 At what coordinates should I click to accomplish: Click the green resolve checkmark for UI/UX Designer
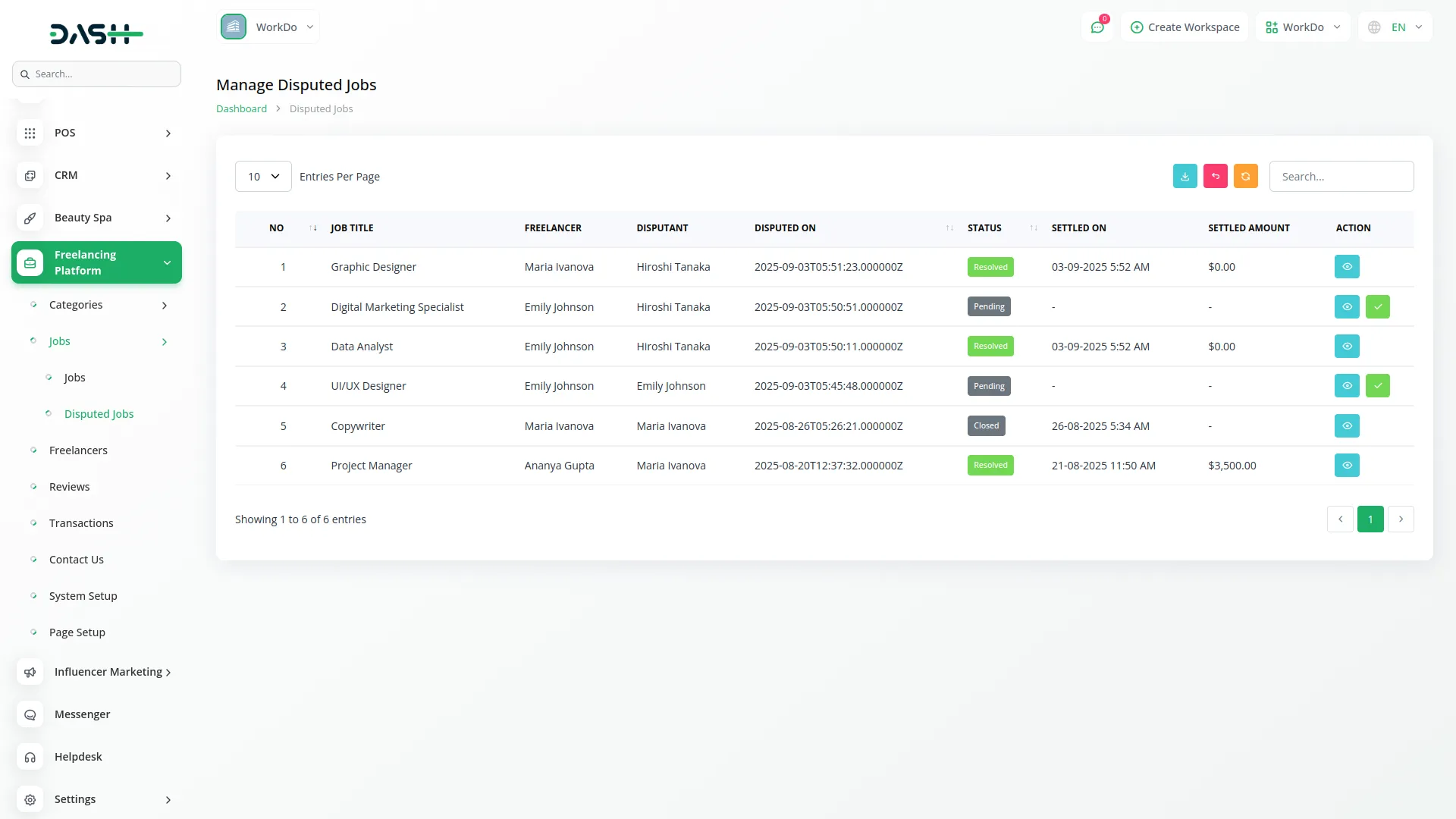tap(1378, 385)
